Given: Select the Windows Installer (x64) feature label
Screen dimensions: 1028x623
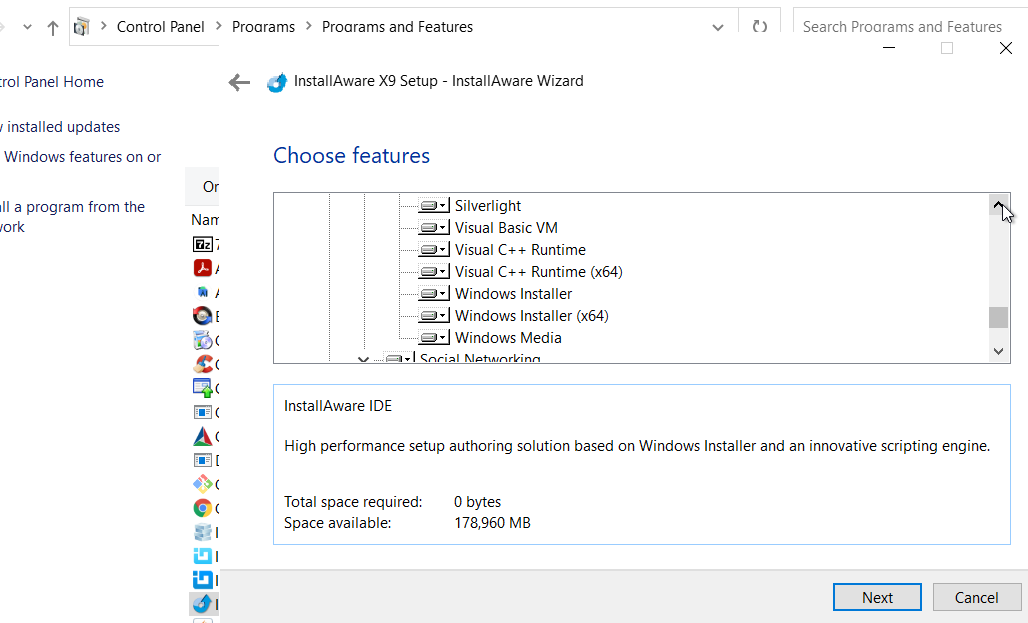Looking at the screenshot, I should [x=532, y=316].
